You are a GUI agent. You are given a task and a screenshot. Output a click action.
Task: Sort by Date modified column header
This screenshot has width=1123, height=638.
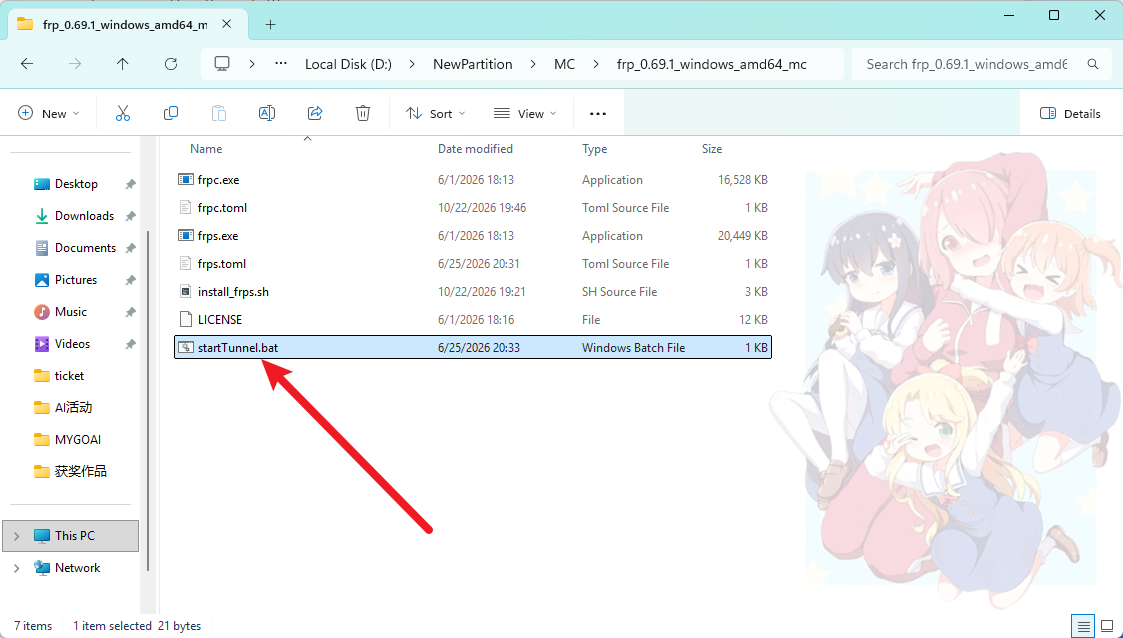476,149
